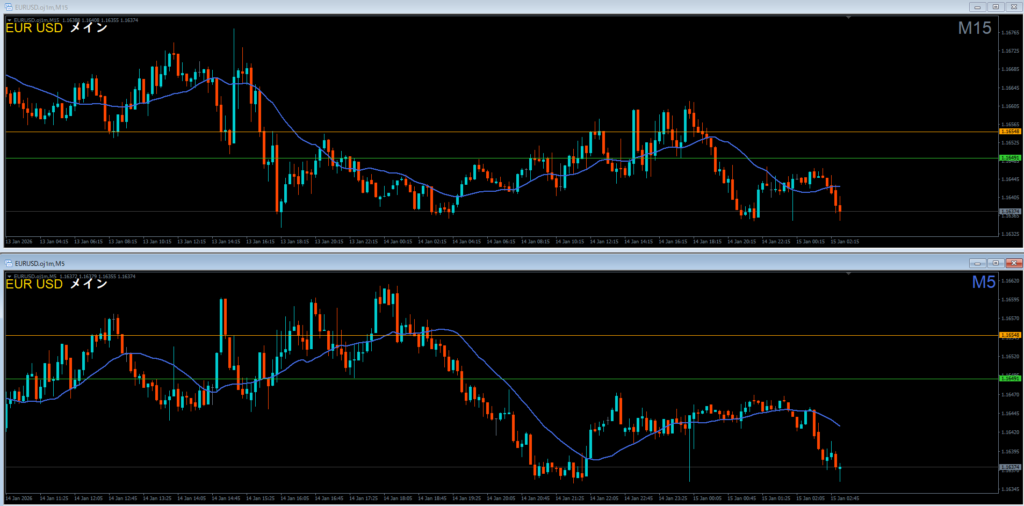Image resolution: width=1024 pixels, height=506 pixels.
Task: Select gray current price tag in M5 chart
Action: pos(1010,467)
